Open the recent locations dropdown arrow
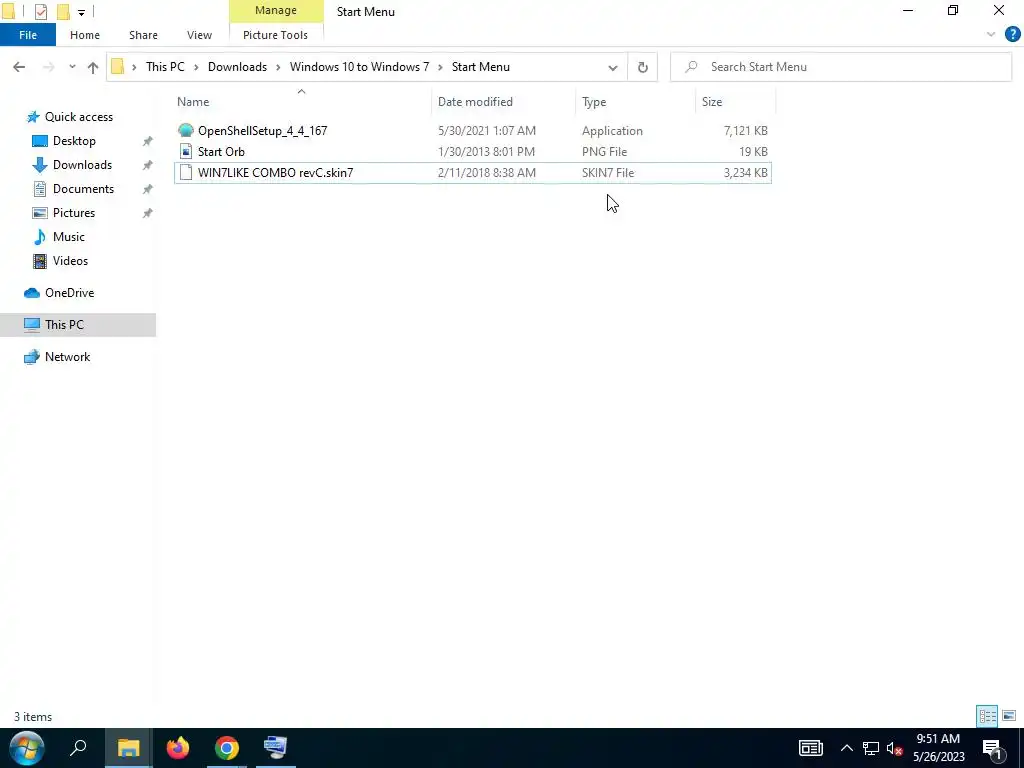The height and width of the screenshot is (768, 1024). coord(72,67)
